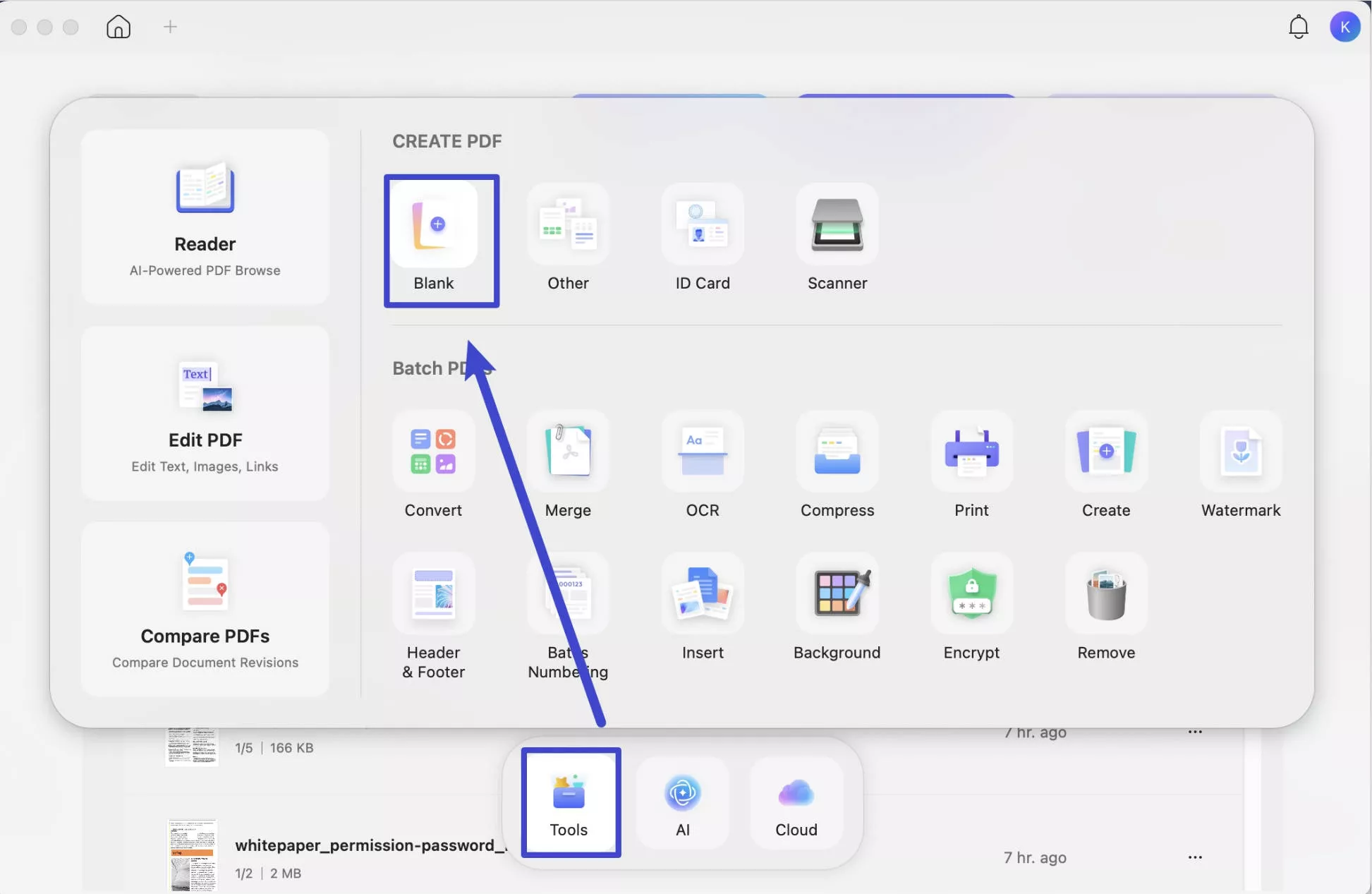Select the ID Card PDF tool

coord(702,226)
